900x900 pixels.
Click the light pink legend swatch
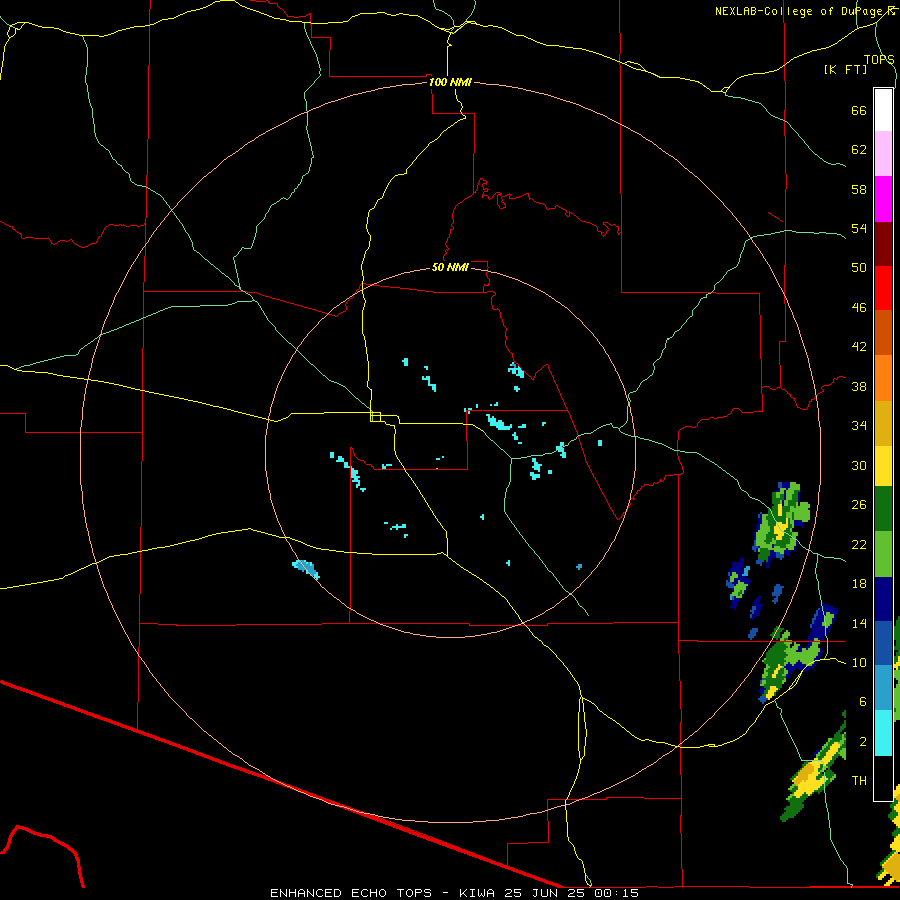(x=883, y=154)
